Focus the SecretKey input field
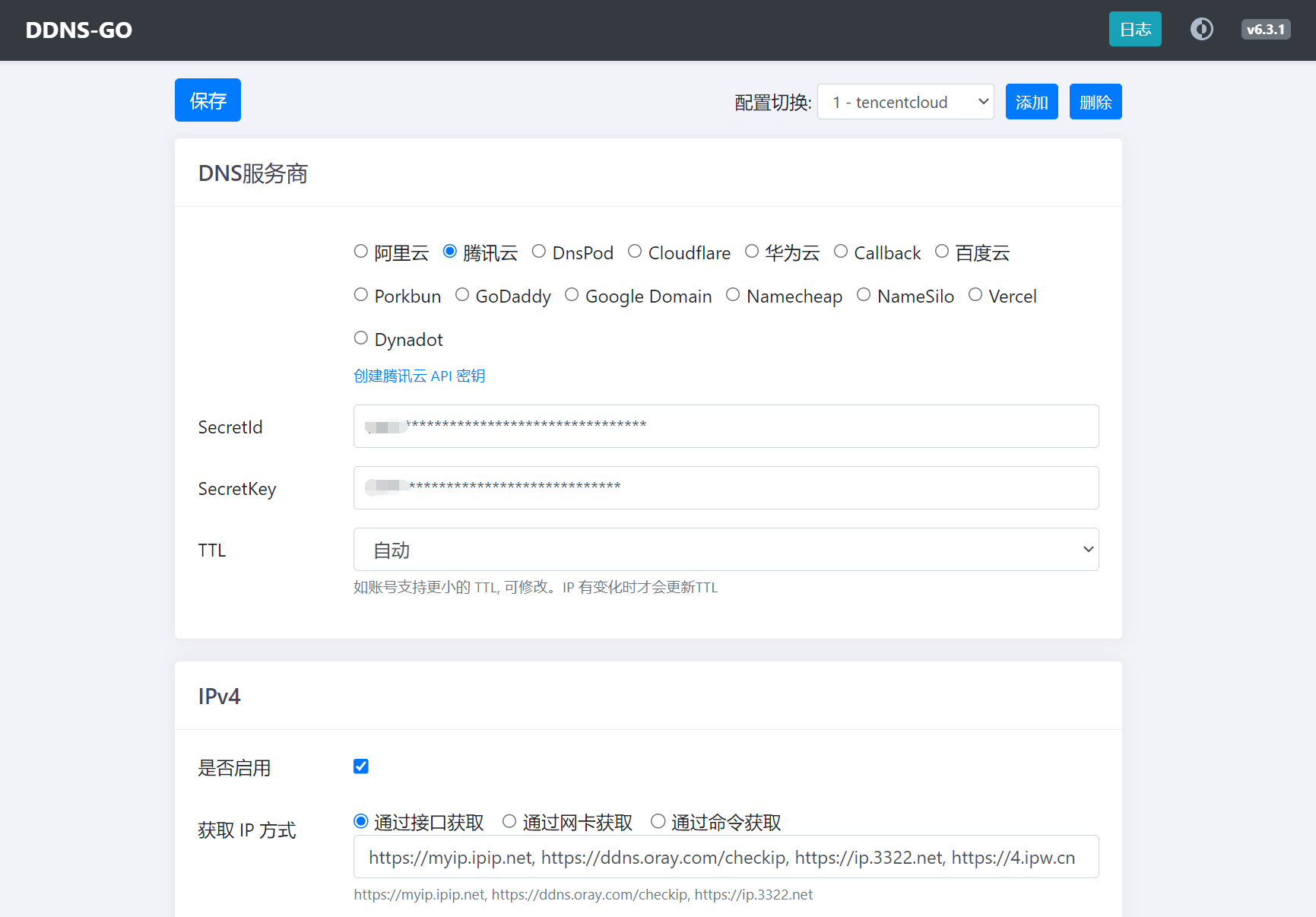 (725, 488)
